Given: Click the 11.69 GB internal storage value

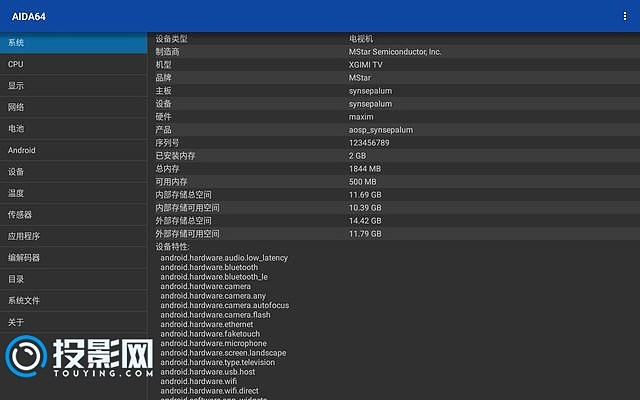Looking at the screenshot, I should (365, 195).
